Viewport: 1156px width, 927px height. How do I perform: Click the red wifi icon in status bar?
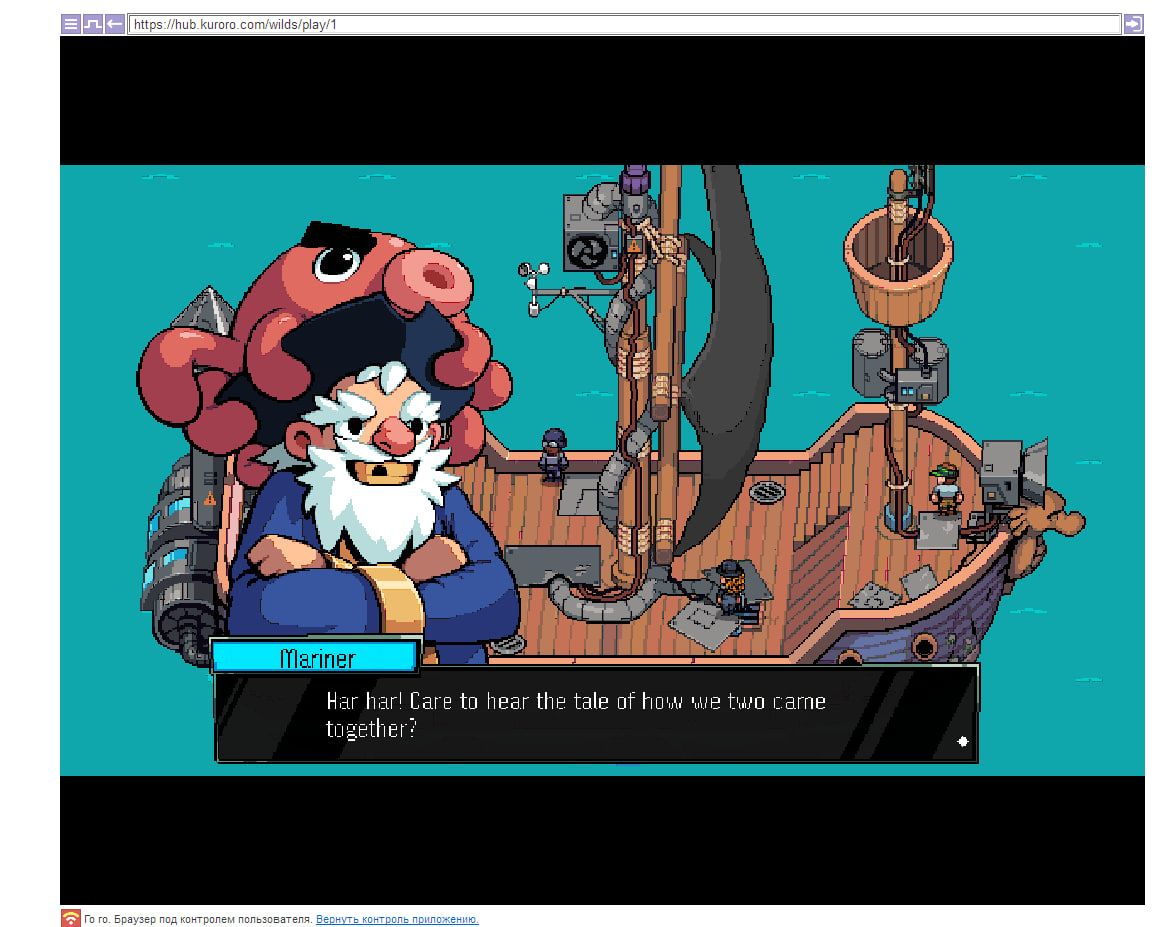pos(70,918)
